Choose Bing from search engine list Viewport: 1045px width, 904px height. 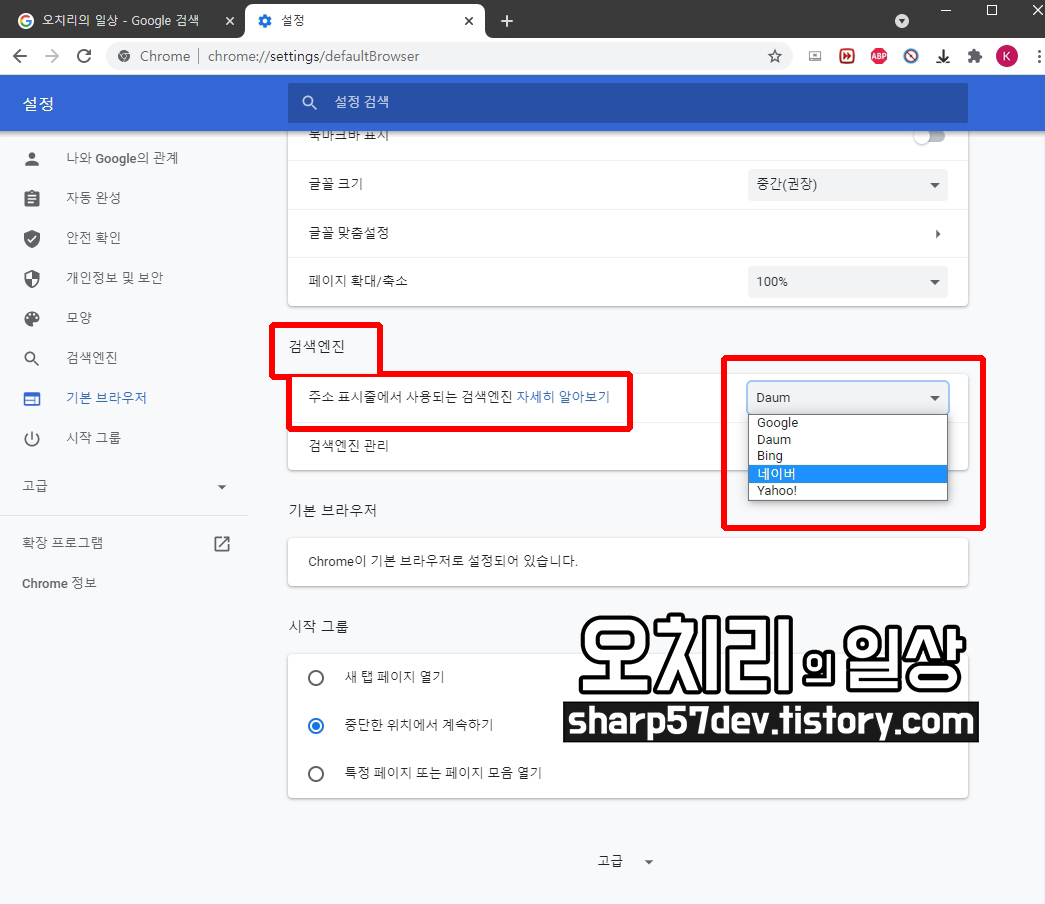click(x=848, y=456)
